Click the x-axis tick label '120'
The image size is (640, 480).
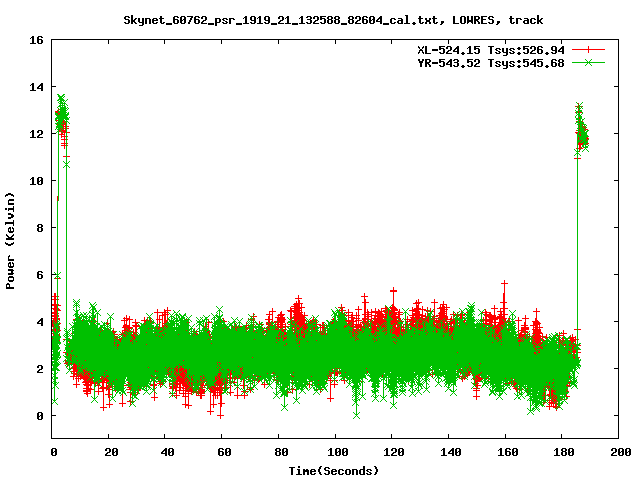point(394,452)
